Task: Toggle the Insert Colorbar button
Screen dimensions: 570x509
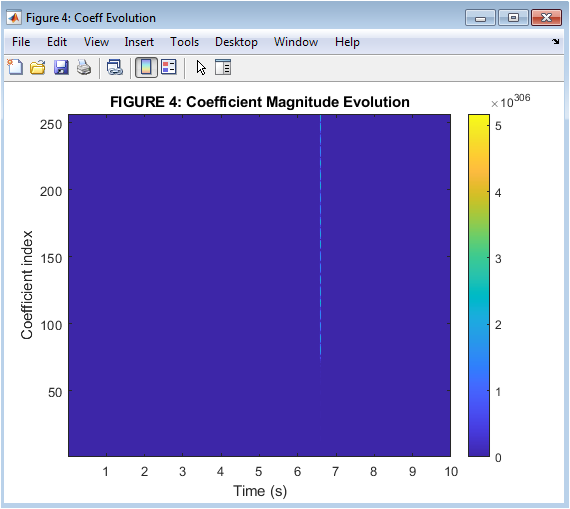Action: pyautogui.click(x=146, y=67)
